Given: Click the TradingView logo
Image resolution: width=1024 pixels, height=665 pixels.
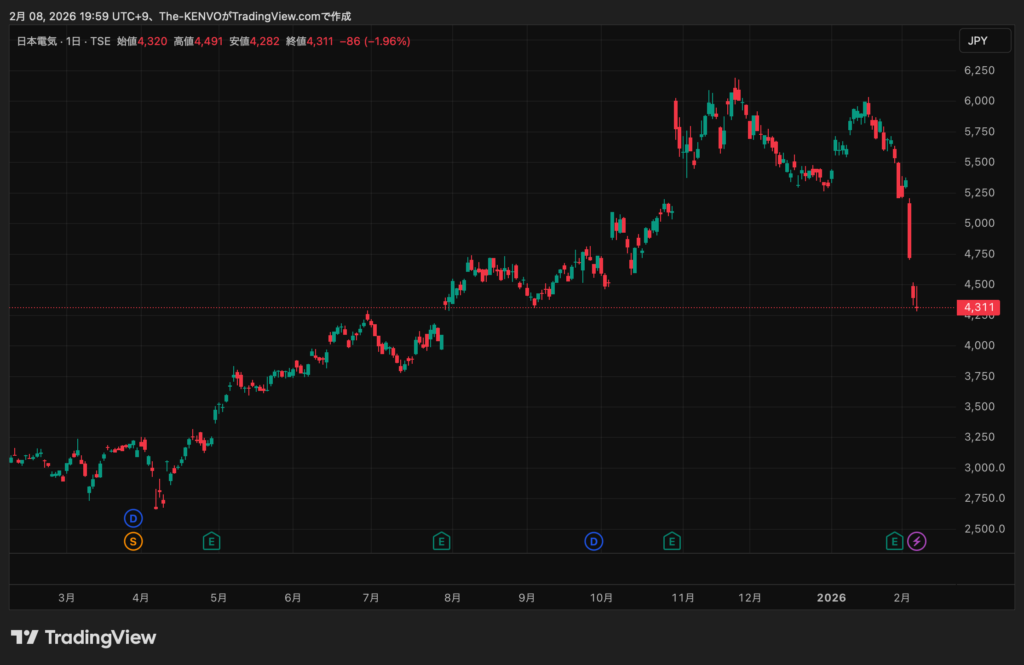Looking at the screenshot, I should point(83,637).
